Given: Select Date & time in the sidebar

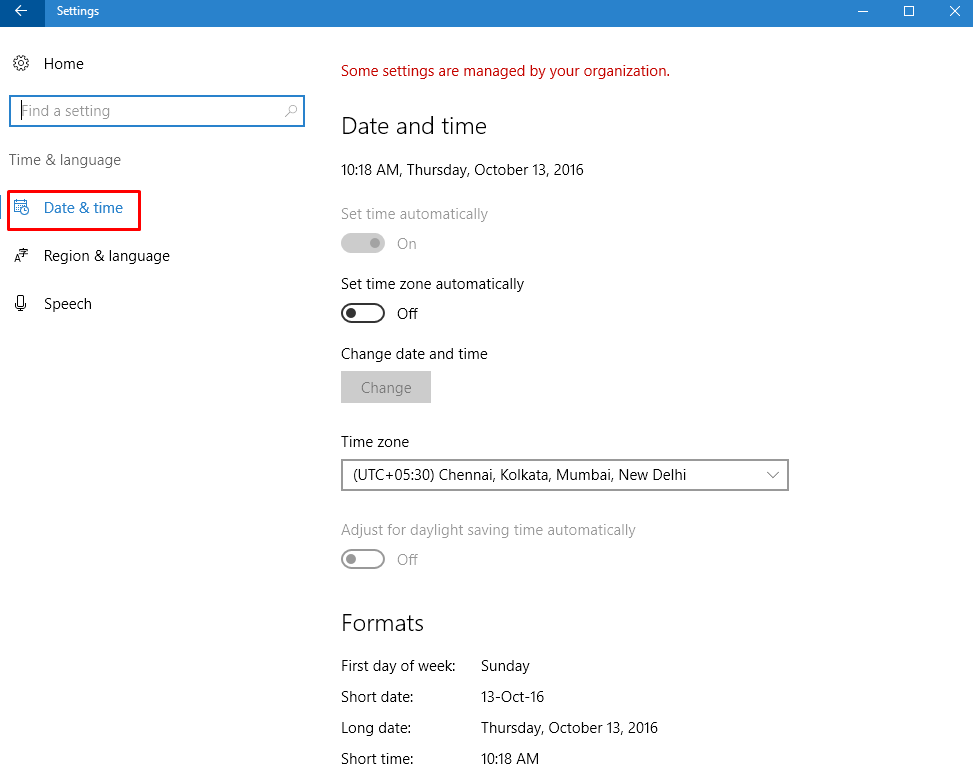Looking at the screenshot, I should pos(73,206).
